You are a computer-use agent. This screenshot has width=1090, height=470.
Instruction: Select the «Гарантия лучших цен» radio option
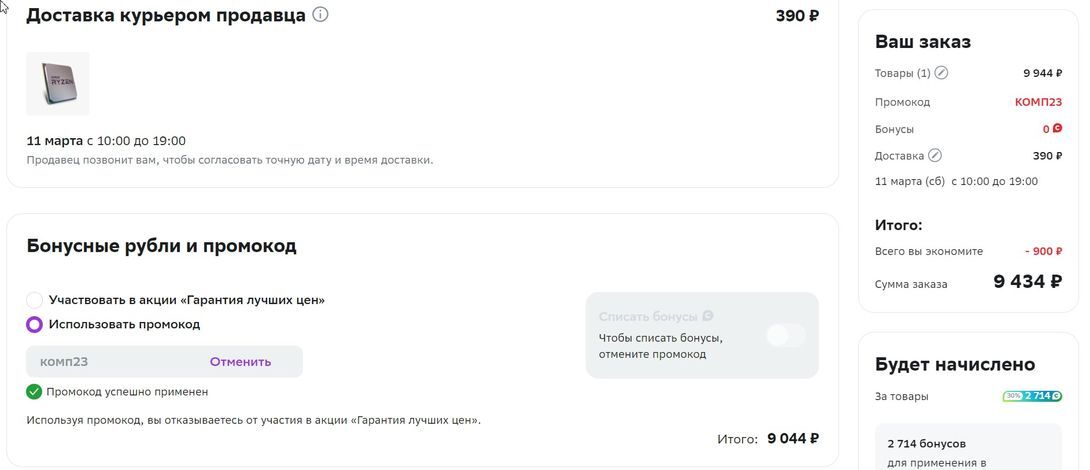click(x=35, y=300)
